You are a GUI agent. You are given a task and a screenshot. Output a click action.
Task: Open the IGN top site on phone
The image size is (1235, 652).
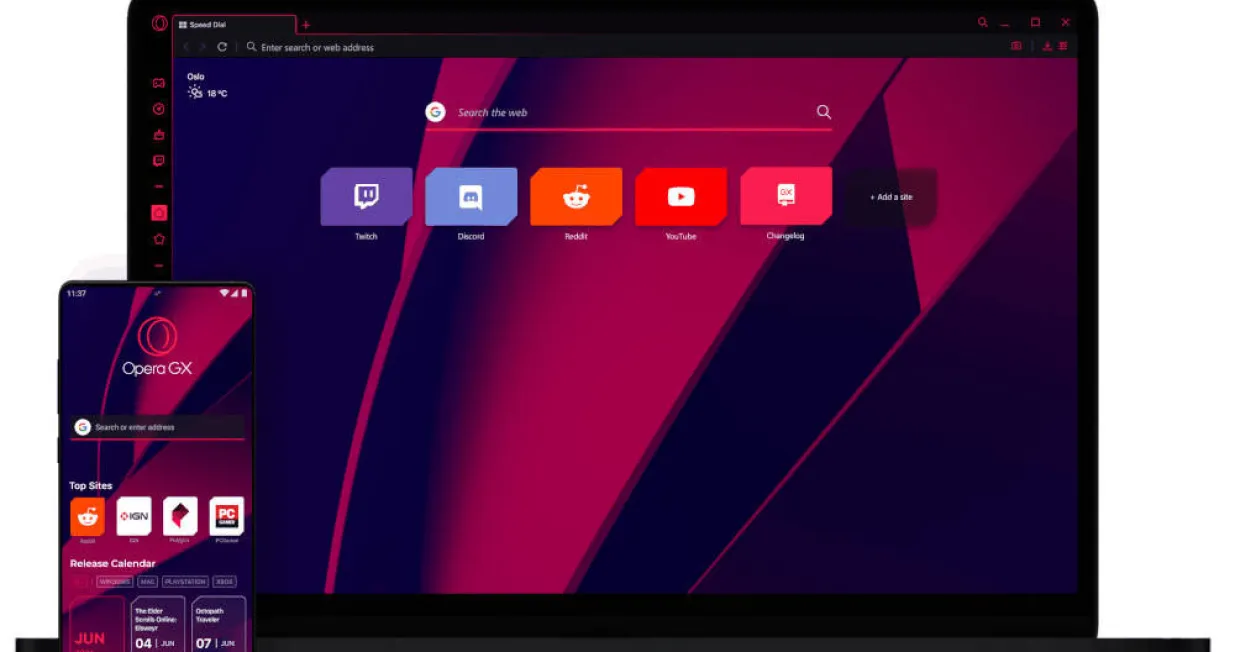coord(134,516)
